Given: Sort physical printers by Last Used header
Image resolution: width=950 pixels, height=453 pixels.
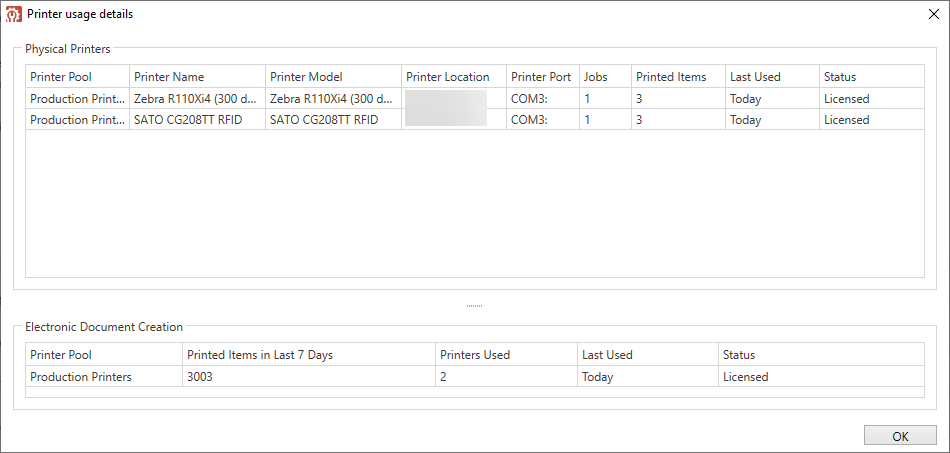Looking at the screenshot, I should (x=772, y=77).
